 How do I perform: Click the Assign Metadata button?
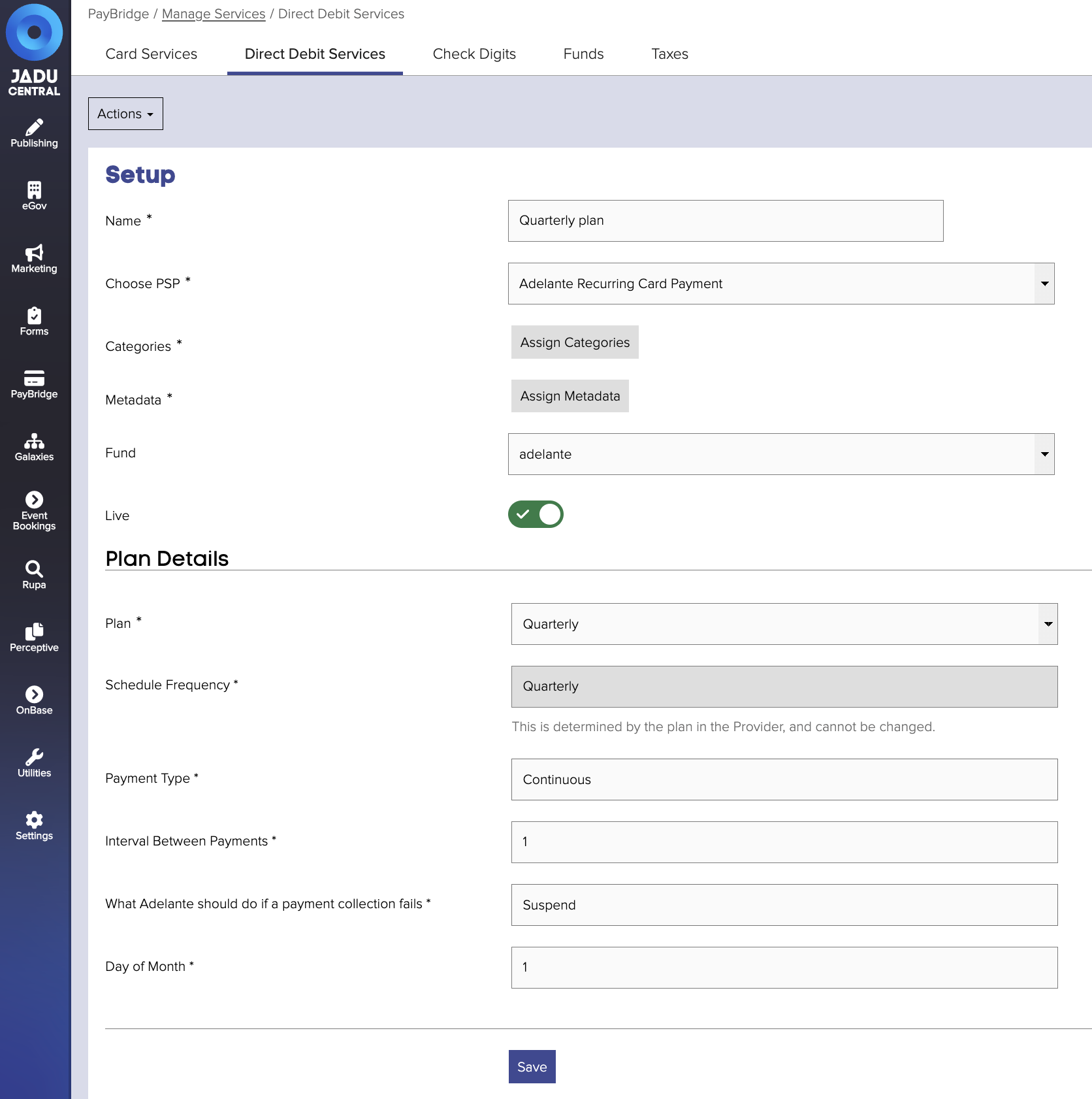[570, 396]
